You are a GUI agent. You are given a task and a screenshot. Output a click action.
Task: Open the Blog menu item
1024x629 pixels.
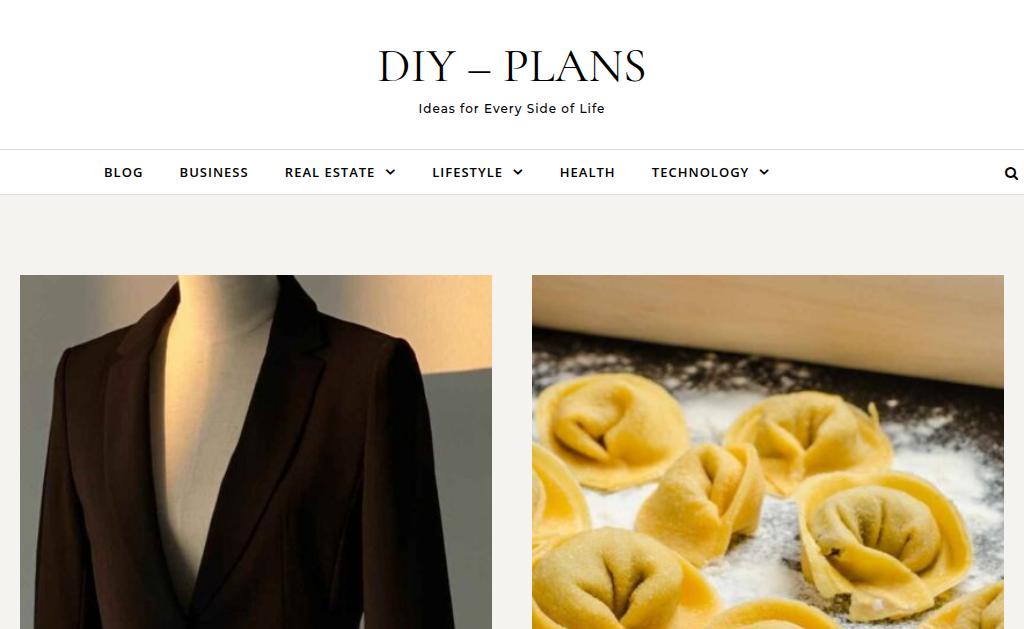tap(123, 172)
